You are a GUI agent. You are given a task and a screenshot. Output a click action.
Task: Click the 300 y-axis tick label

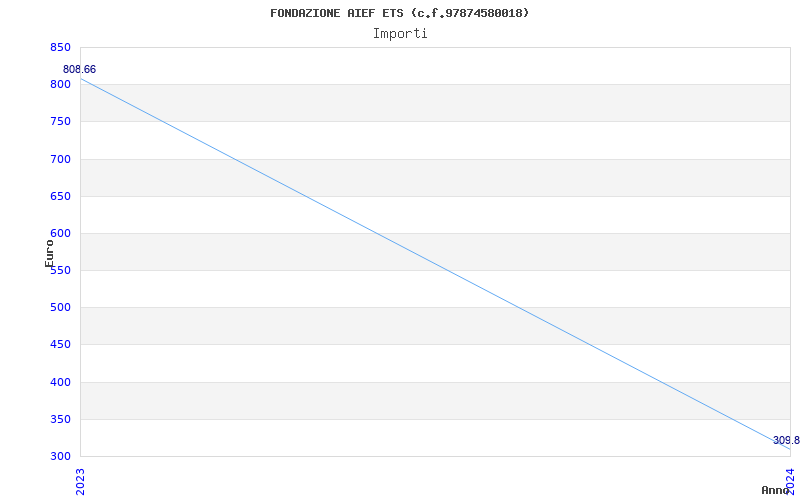(60, 456)
